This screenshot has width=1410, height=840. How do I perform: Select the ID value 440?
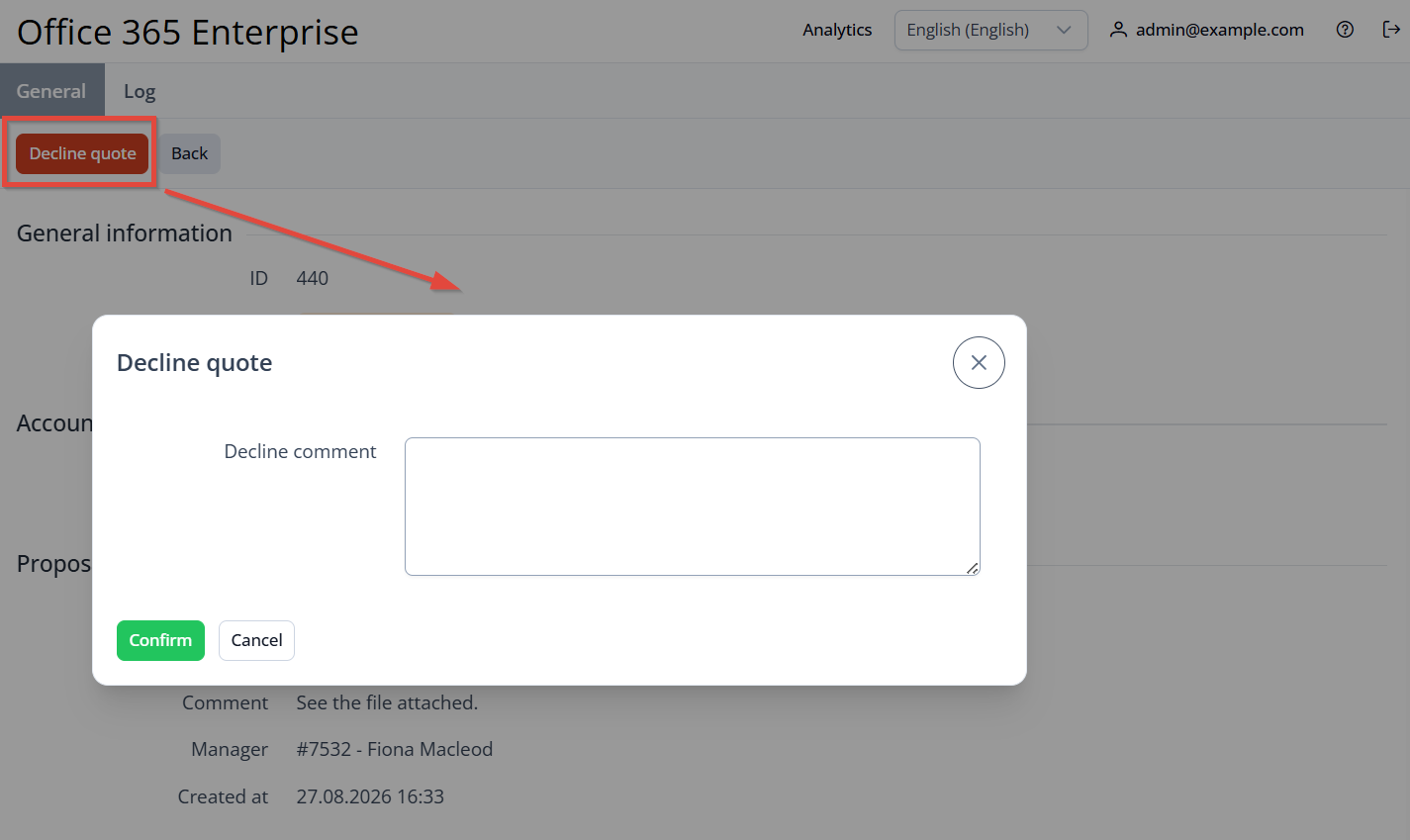coord(313,278)
